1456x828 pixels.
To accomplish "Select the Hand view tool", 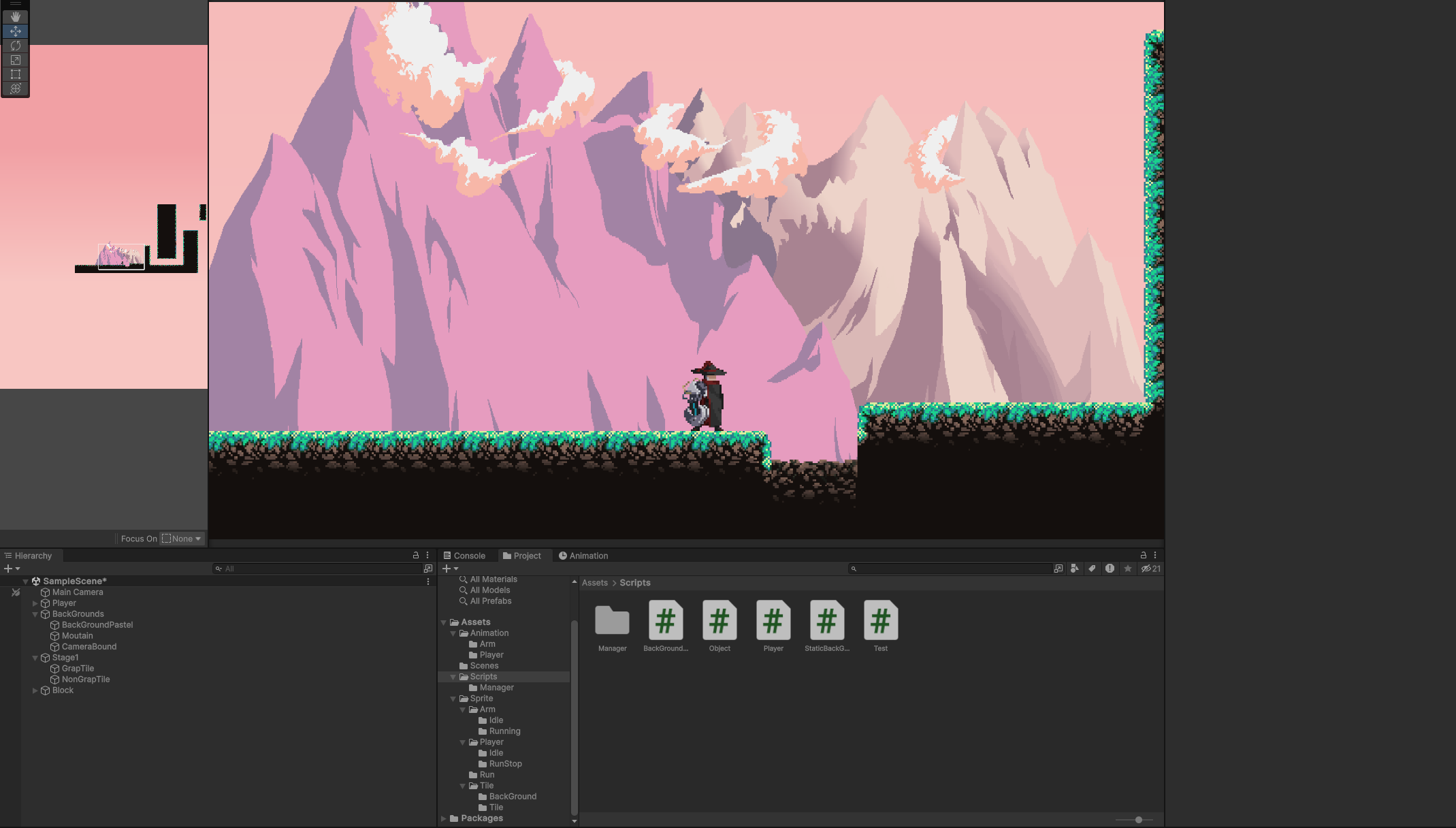I will (15, 16).
